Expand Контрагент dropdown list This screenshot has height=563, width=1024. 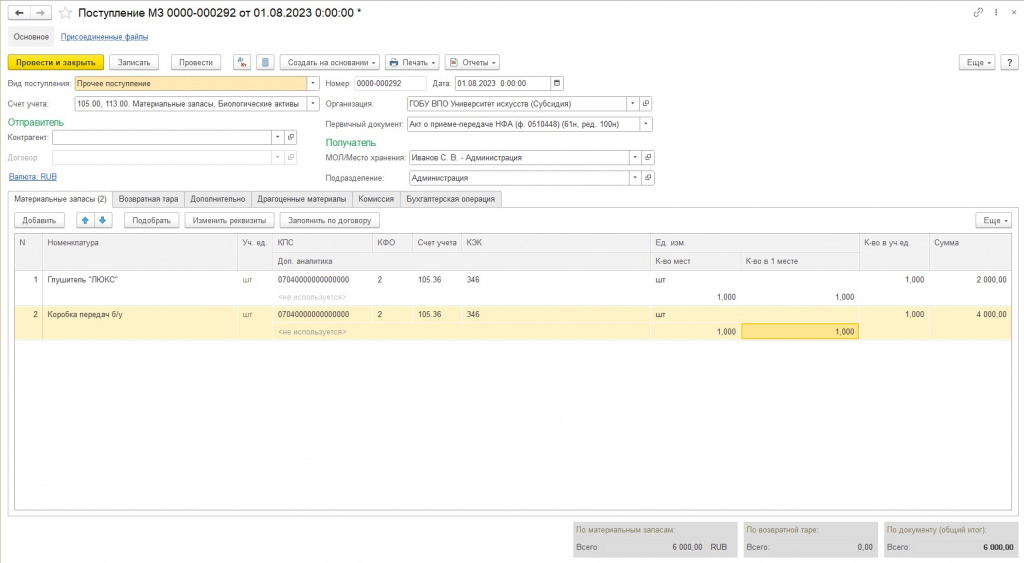pyautogui.click(x=278, y=137)
